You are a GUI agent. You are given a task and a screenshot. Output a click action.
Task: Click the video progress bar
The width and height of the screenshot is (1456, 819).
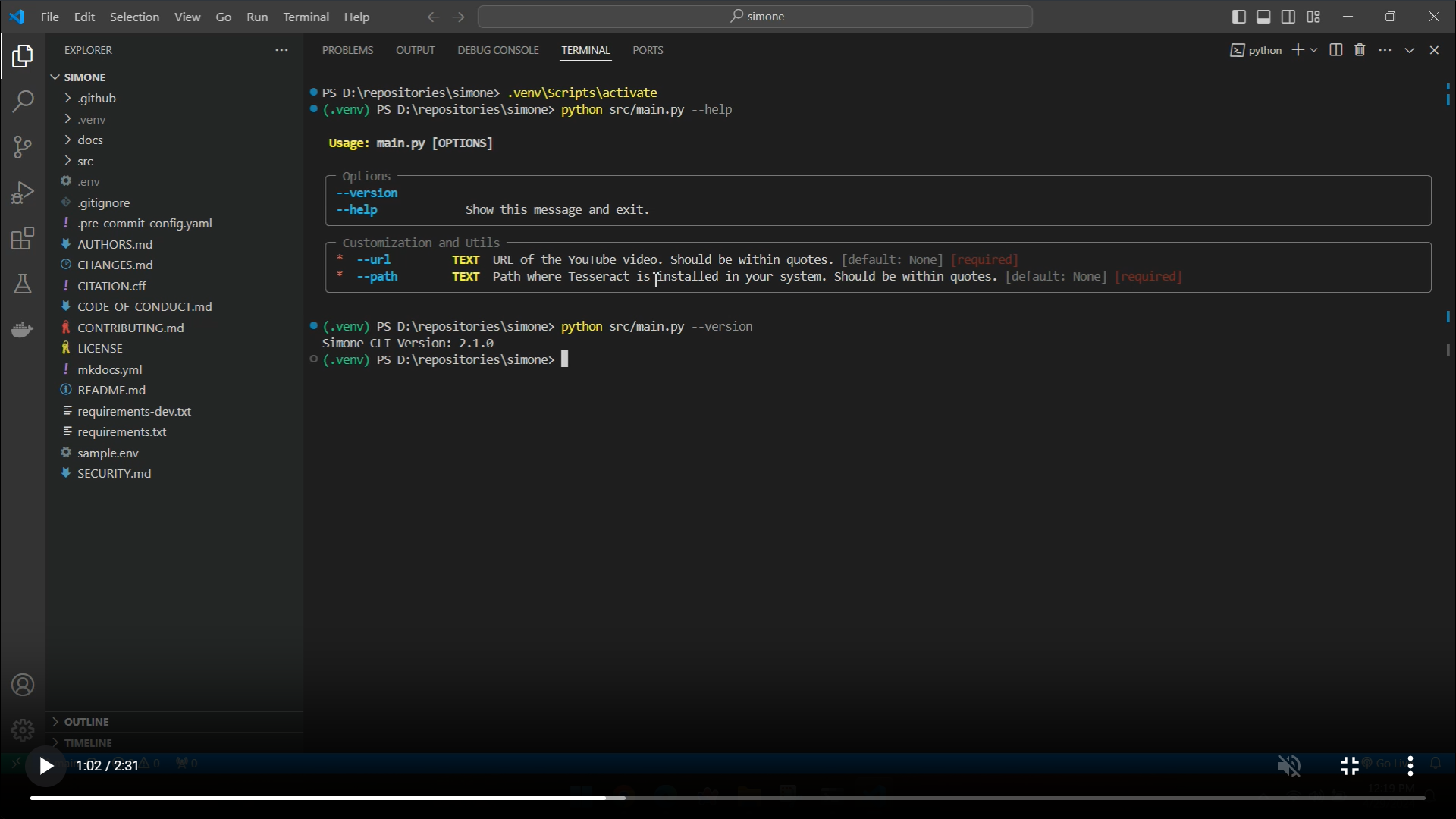tap(728, 798)
